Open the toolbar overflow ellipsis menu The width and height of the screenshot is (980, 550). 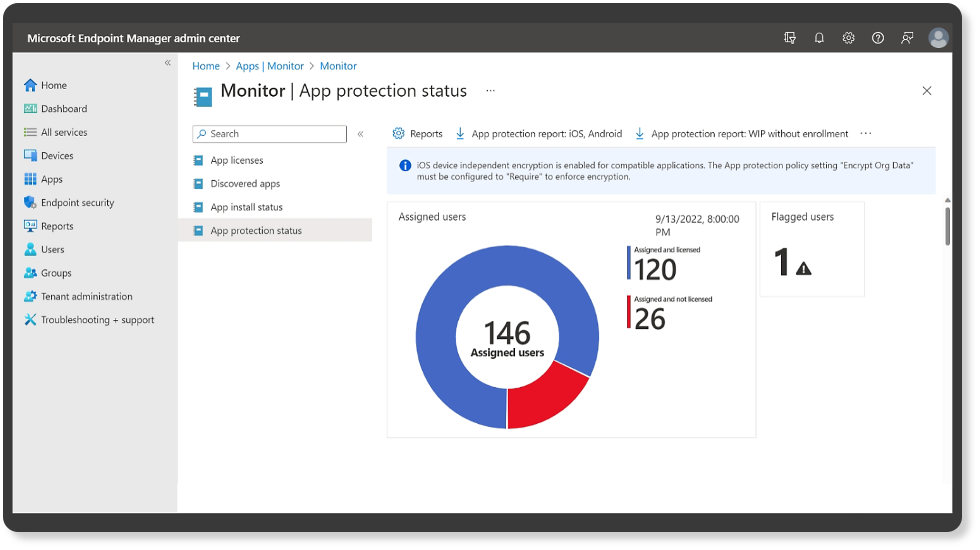tap(866, 134)
